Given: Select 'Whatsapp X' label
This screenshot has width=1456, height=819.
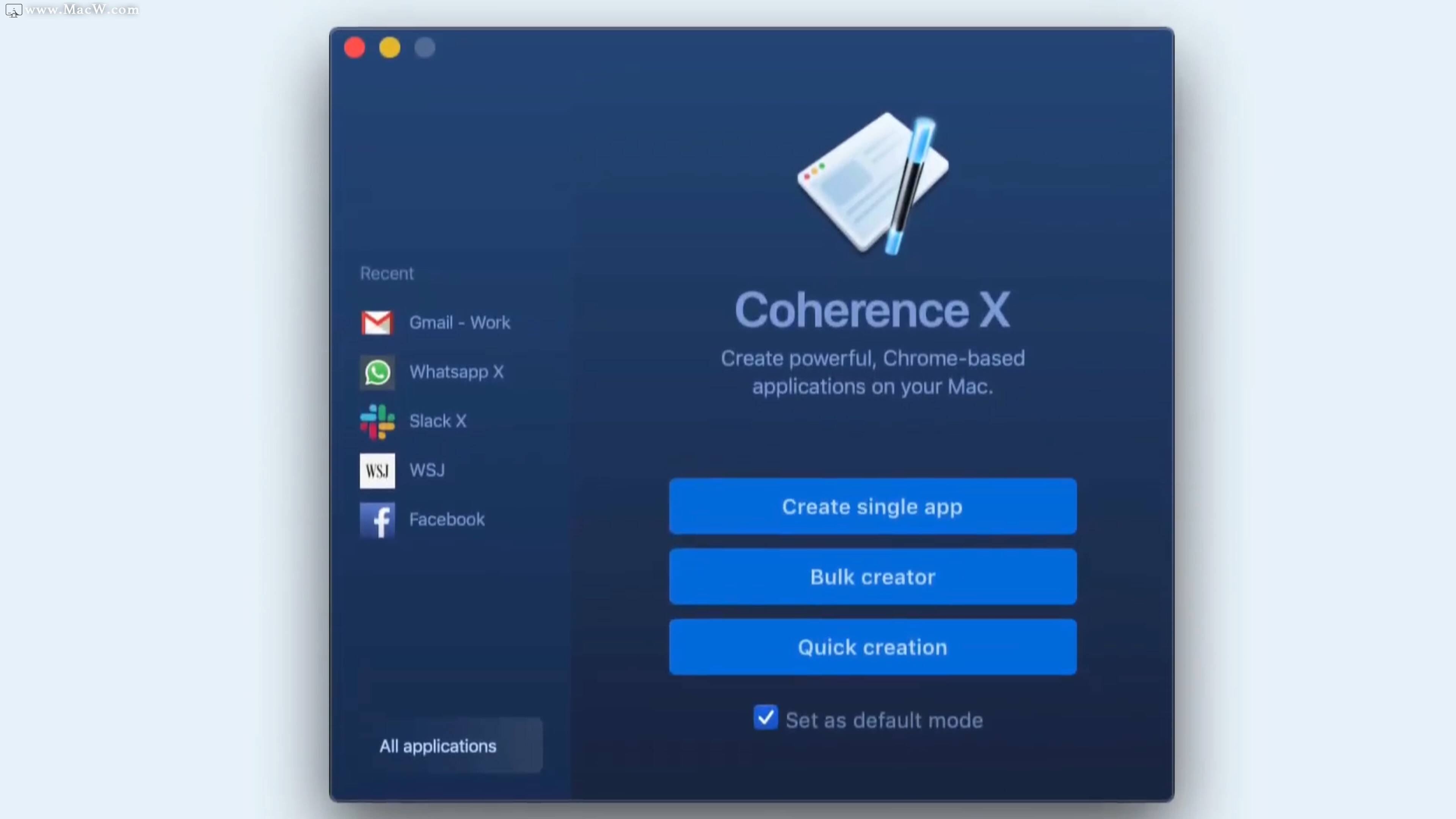Looking at the screenshot, I should (x=456, y=372).
